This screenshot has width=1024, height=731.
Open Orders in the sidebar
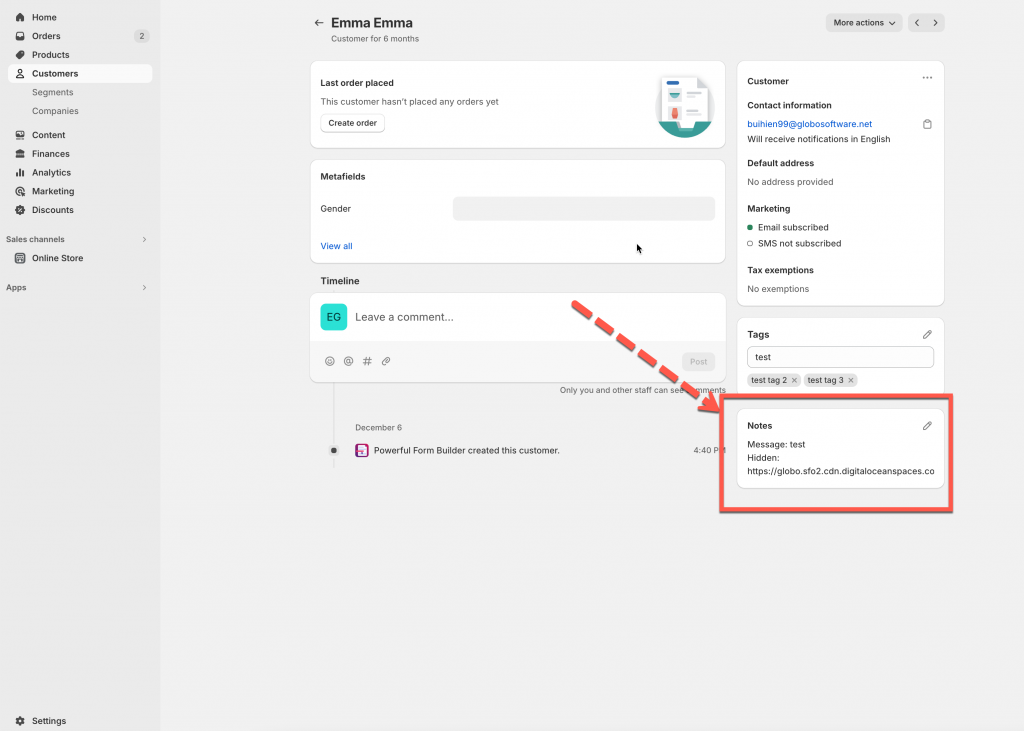(x=46, y=36)
